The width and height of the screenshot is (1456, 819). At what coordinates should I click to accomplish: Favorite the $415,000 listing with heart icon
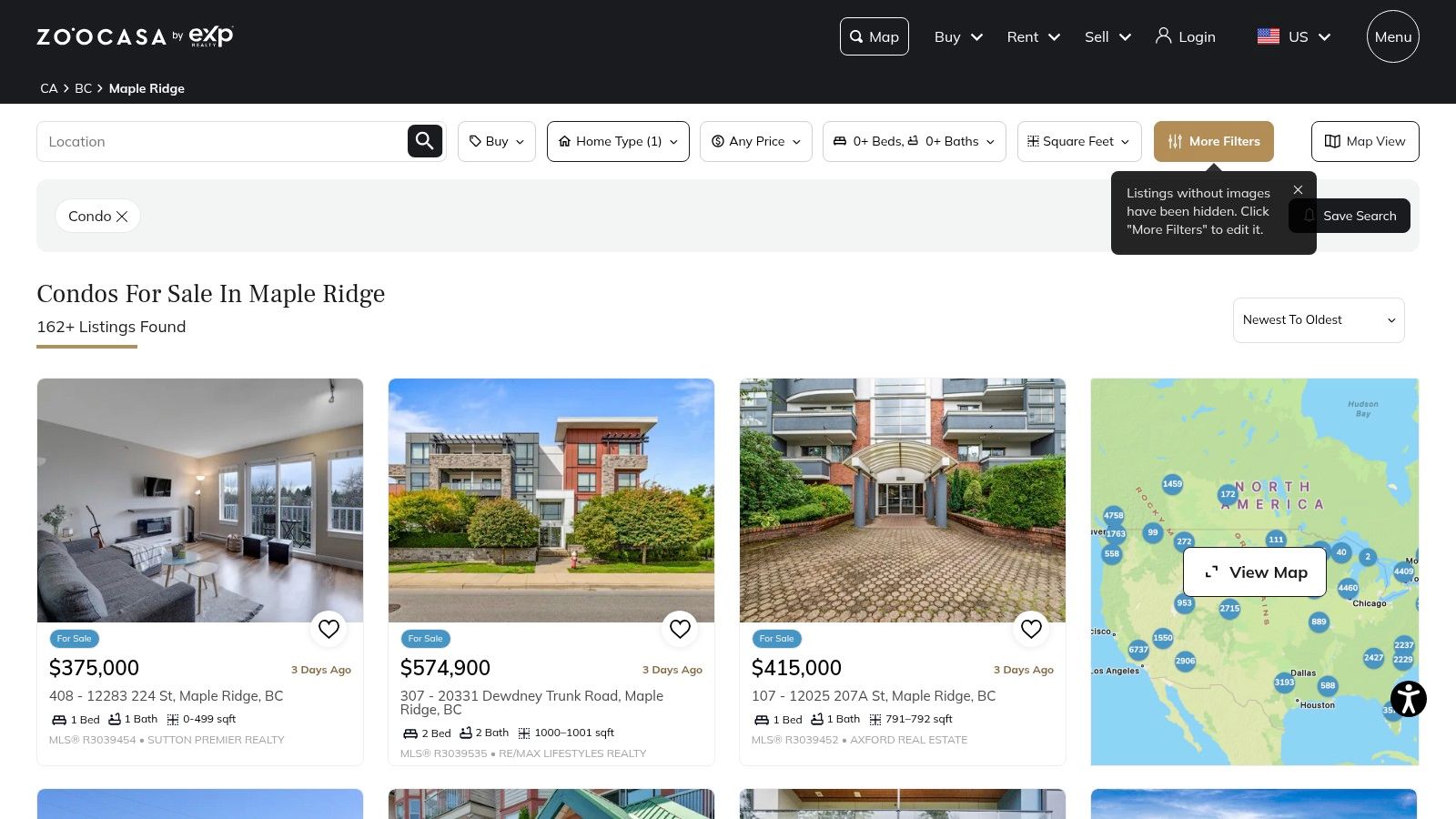pos(1031,629)
